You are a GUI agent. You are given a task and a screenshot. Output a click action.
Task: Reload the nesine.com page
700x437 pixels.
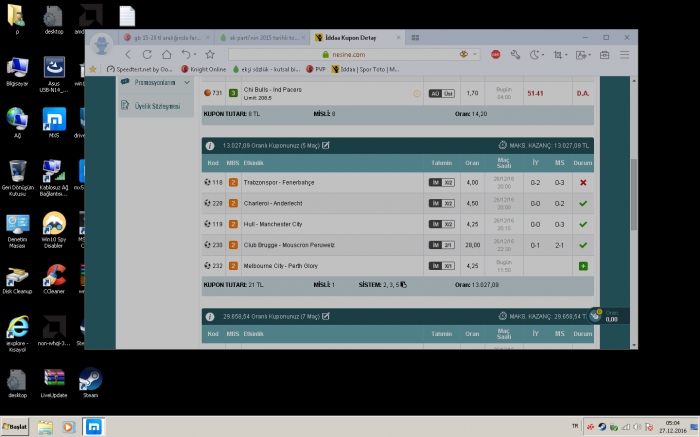147,54
